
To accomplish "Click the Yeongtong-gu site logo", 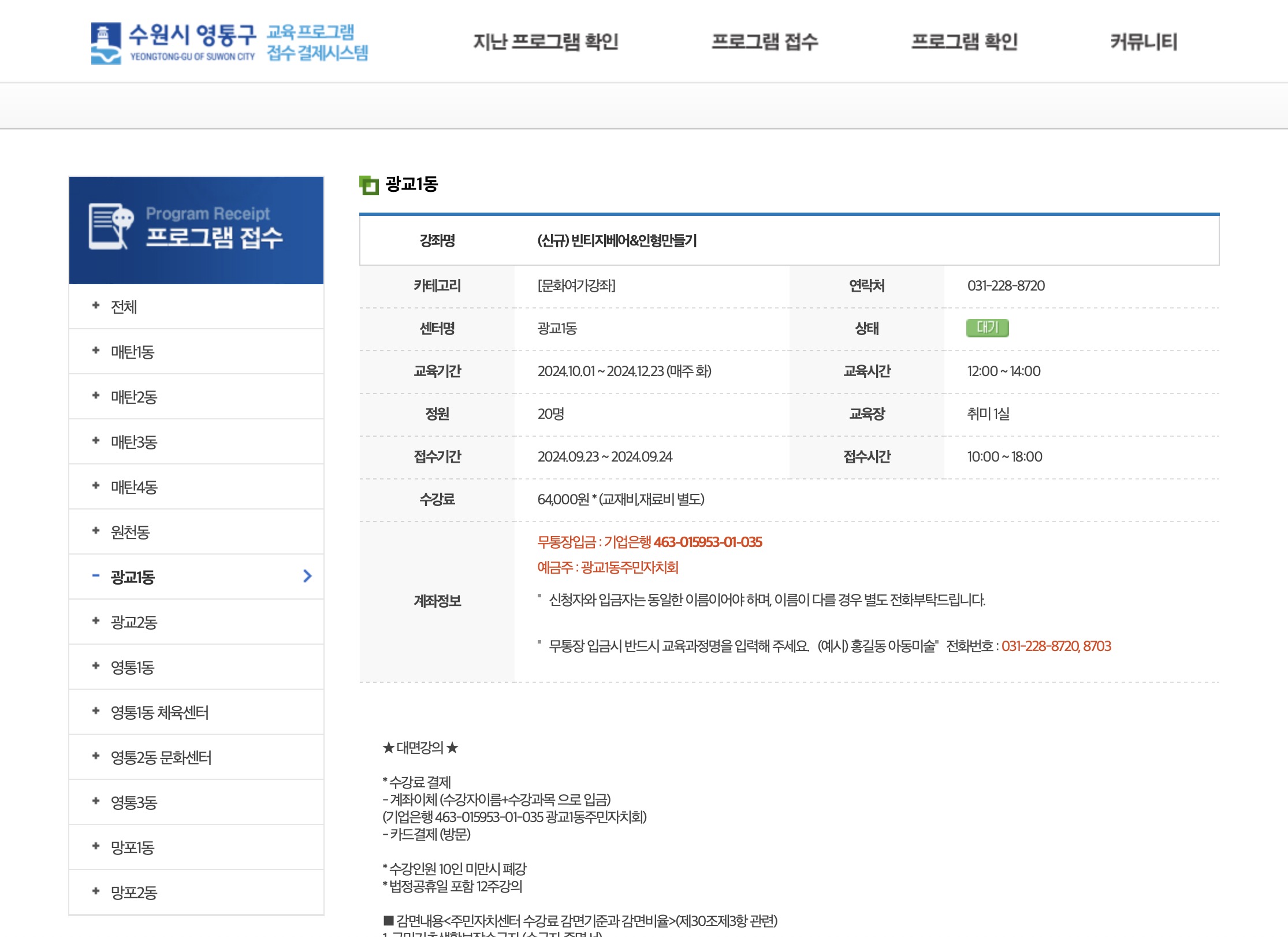I will point(229,42).
